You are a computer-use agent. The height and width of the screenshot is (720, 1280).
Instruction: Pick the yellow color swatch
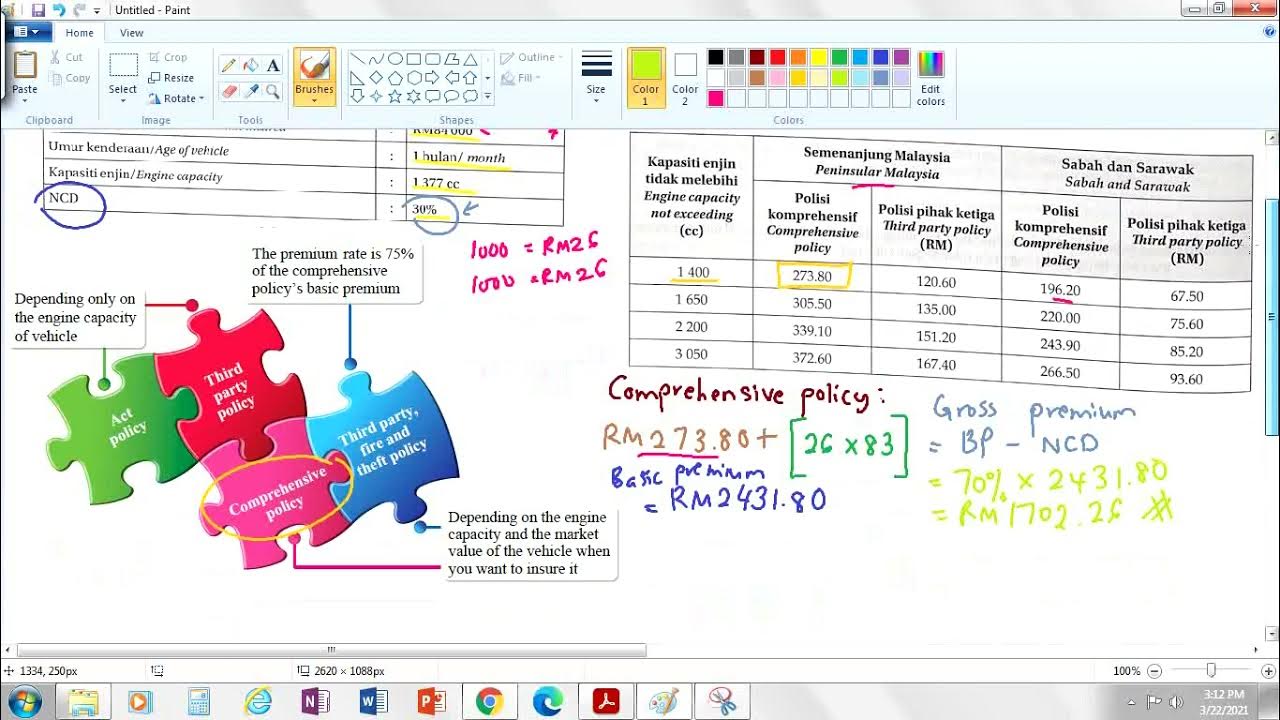(819, 57)
